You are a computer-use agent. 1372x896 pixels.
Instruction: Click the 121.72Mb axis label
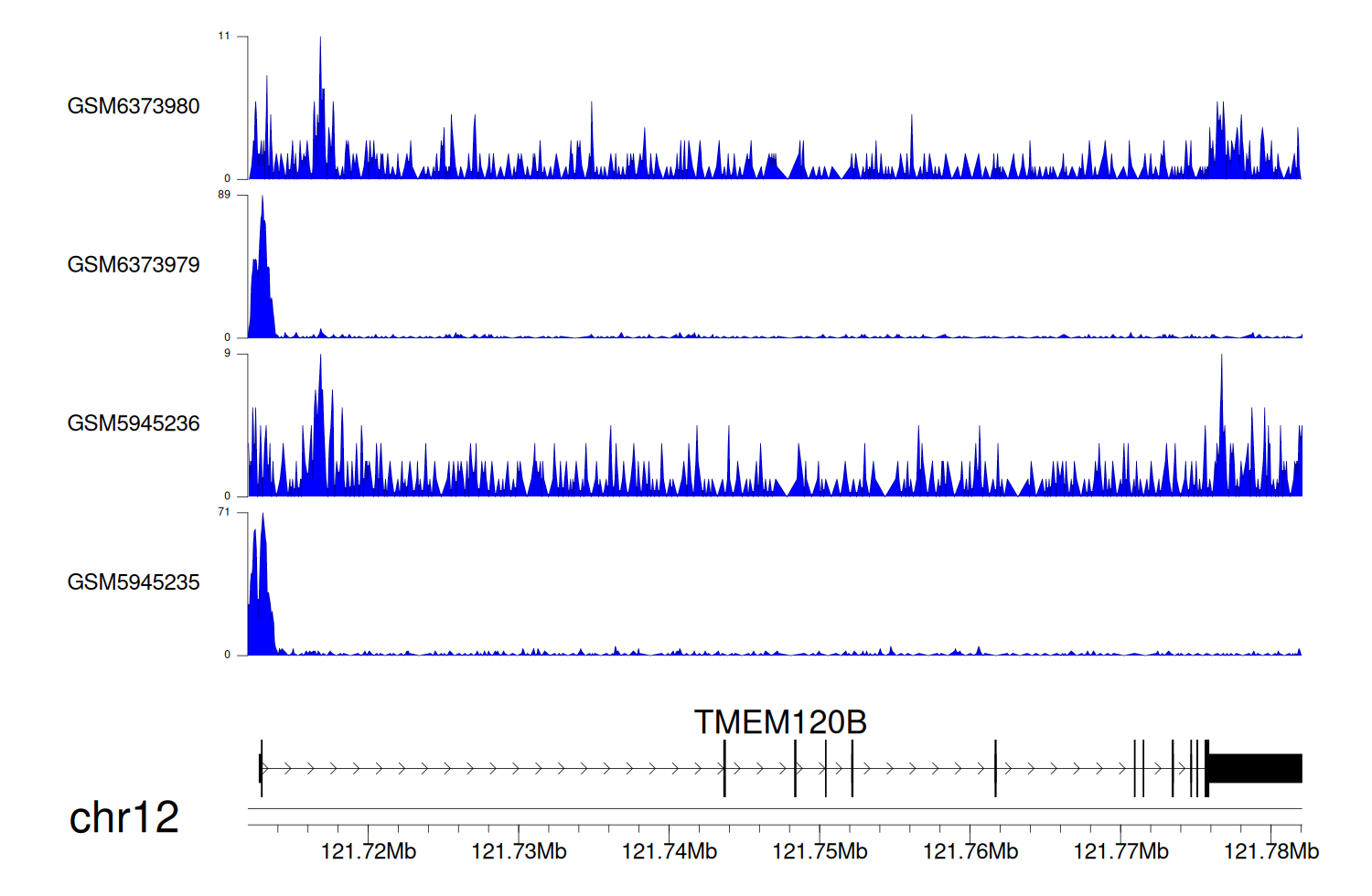pos(369,851)
